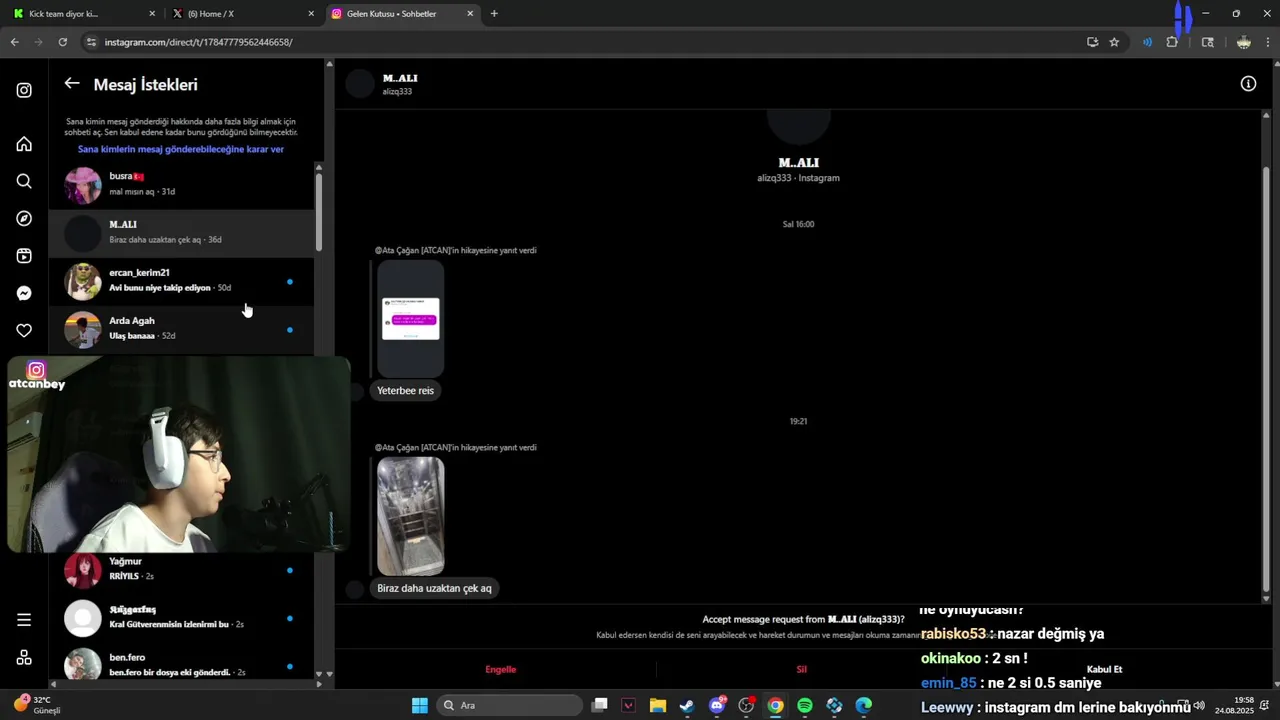Click Sana kimlerin mesaj gönderebileceğine karar ver link
Viewport: 1280px width, 720px height.
[181, 149]
